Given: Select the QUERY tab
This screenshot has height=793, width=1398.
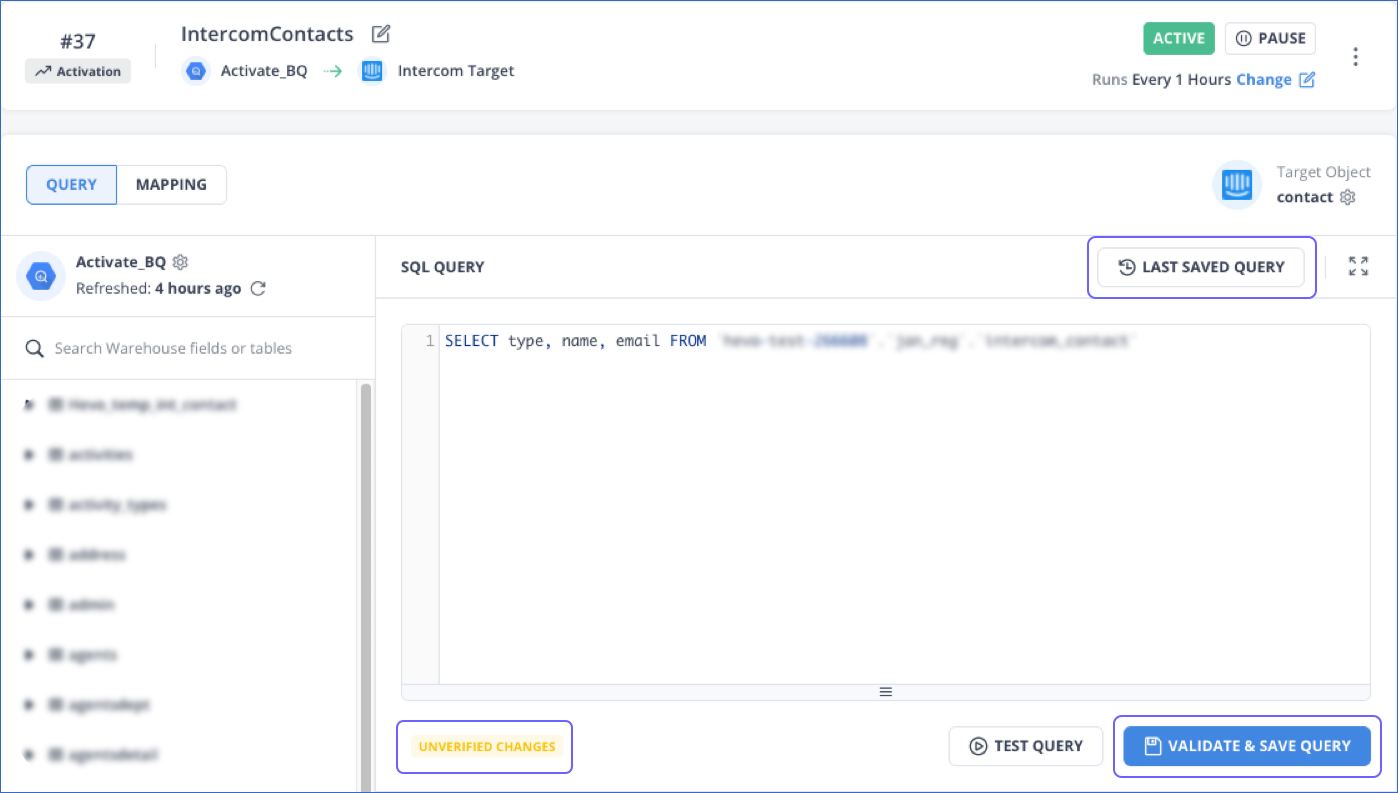Looking at the screenshot, I should point(71,184).
